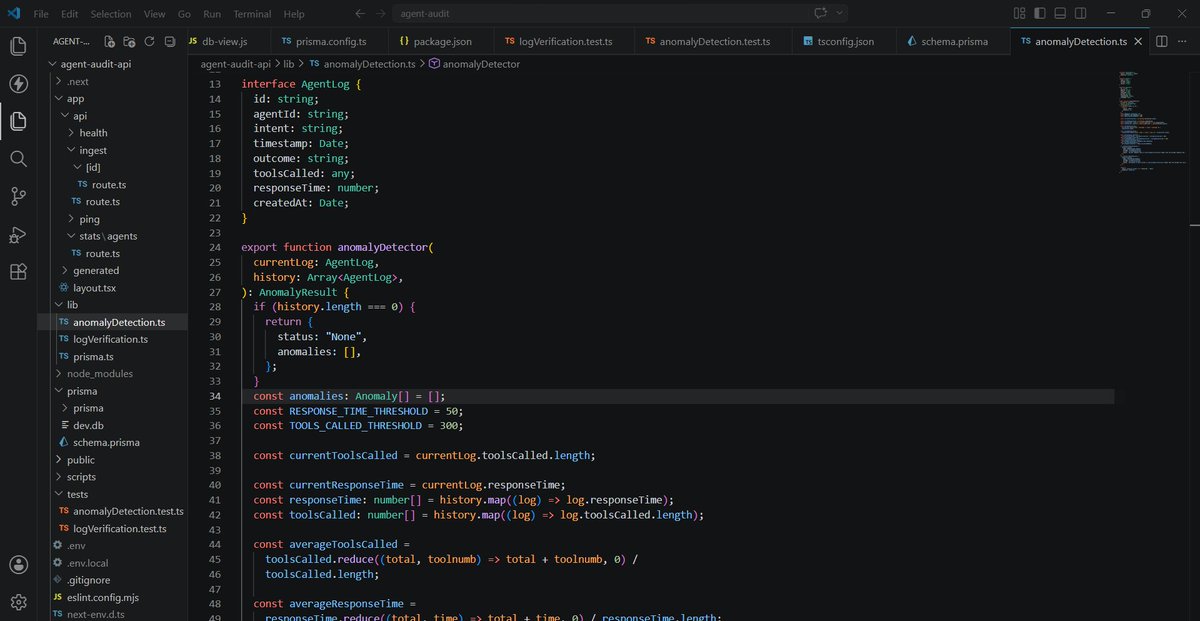Image resolution: width=1200 pixels, height=621 pixels.
Task: Open .gitignore in the file tree
Action: (110, 580)
